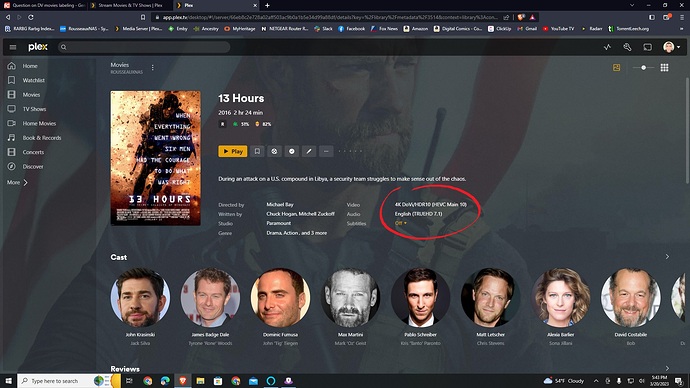Click Paramount studio link
The width and height of the screenshot is (690, 388).
point(279,223)
